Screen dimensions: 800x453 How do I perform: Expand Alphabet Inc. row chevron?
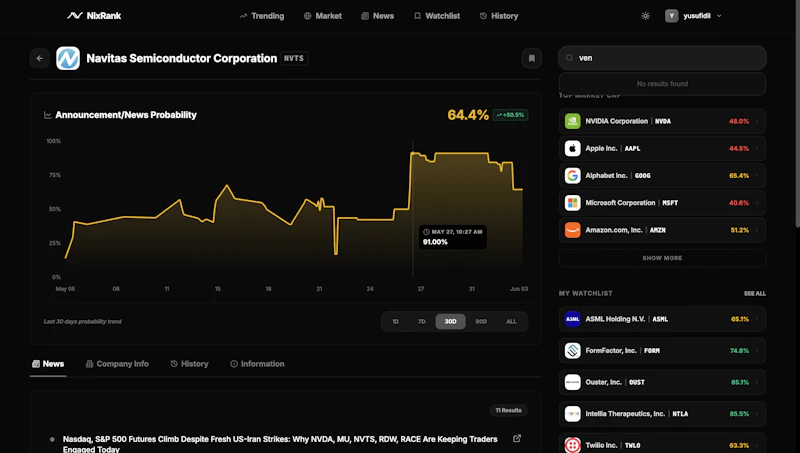tap(757, 175)
